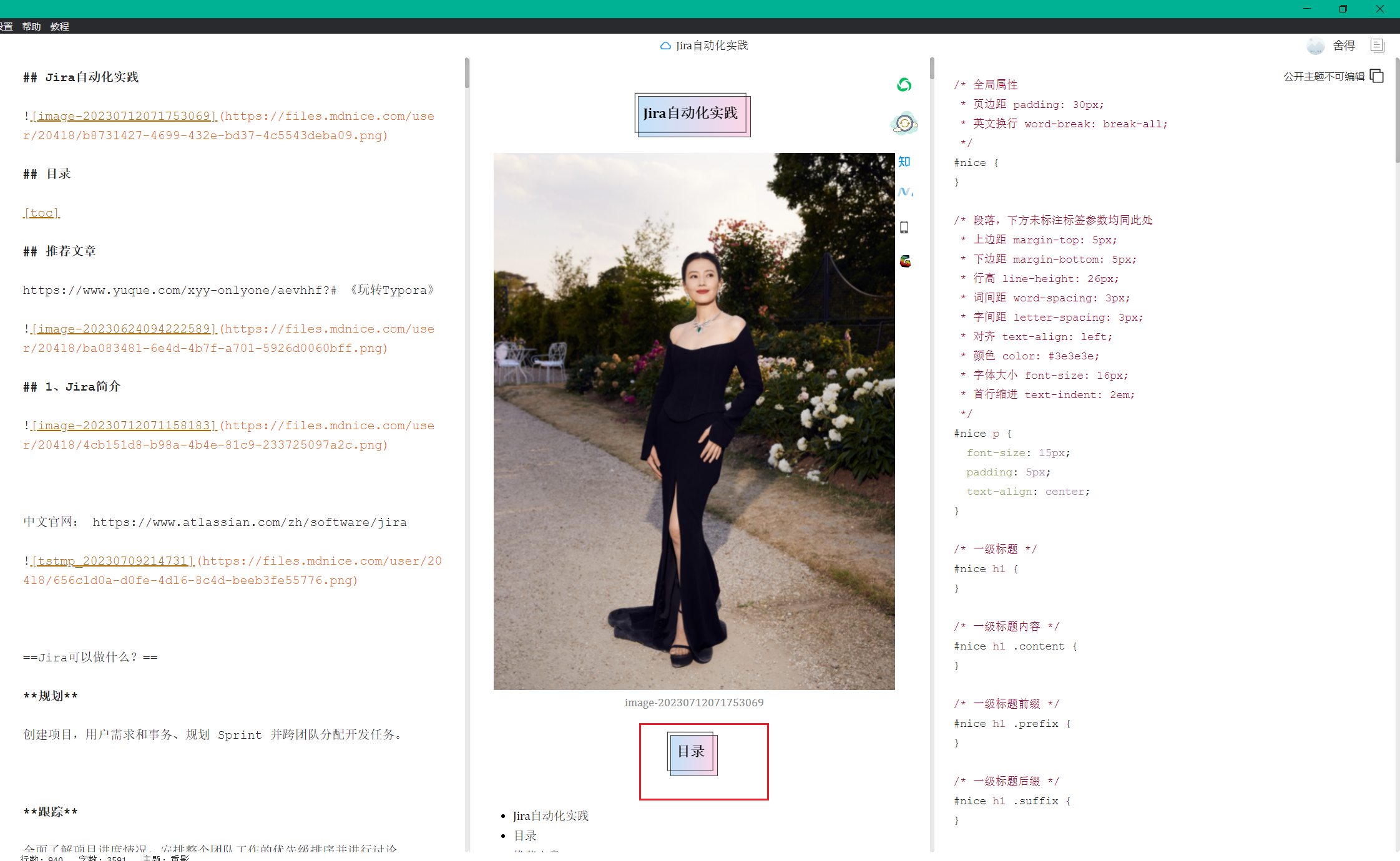Click the copy icon beside 公开主题不可编辑
Screen dimensions: 1400x861
1376,76
